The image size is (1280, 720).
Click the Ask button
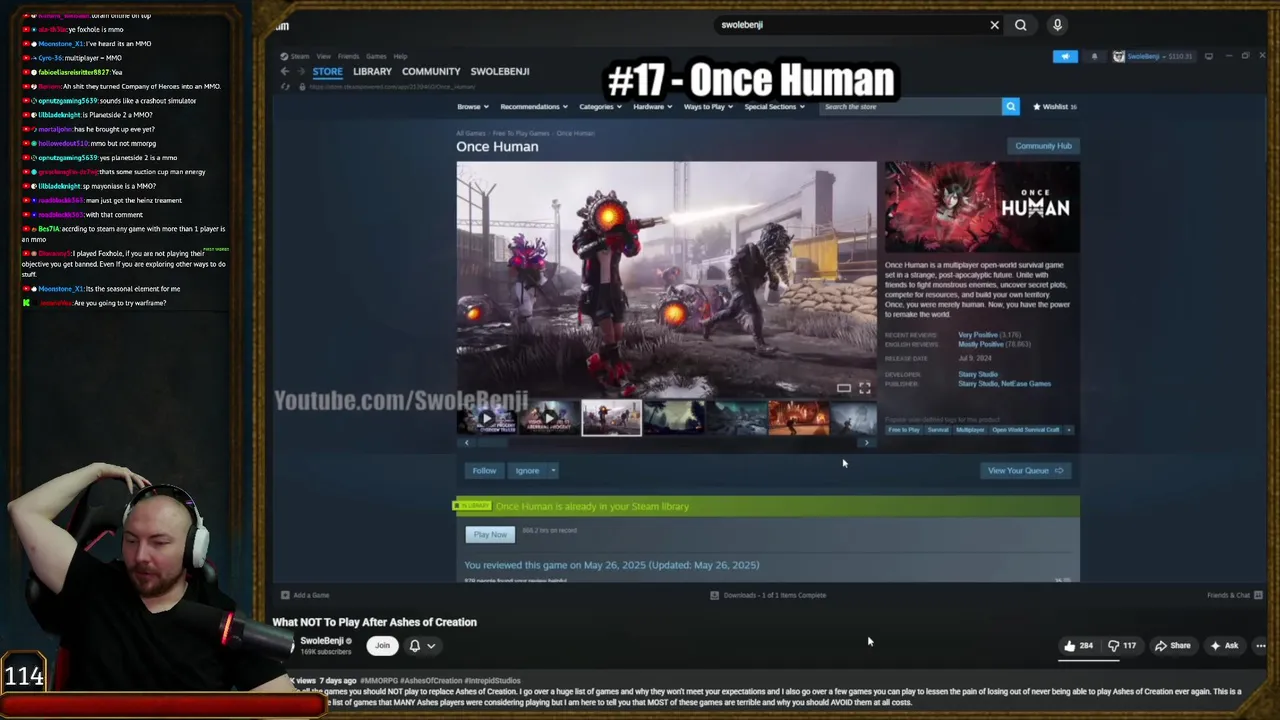1225,646
